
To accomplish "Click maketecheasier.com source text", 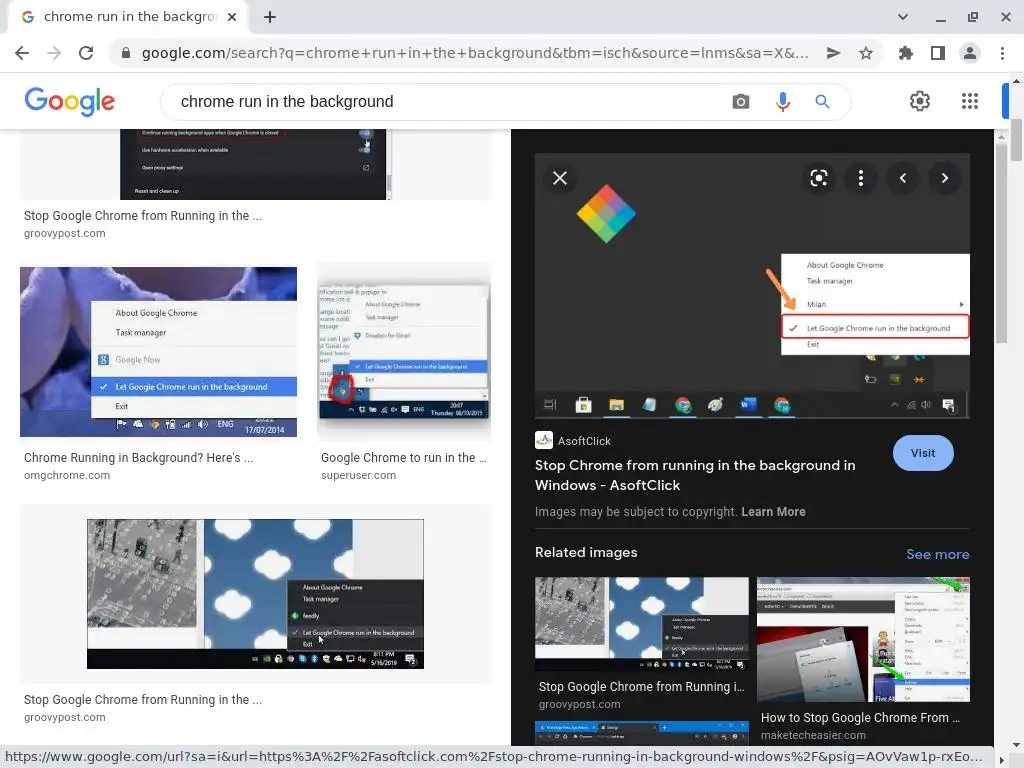I will coord(813,735).
